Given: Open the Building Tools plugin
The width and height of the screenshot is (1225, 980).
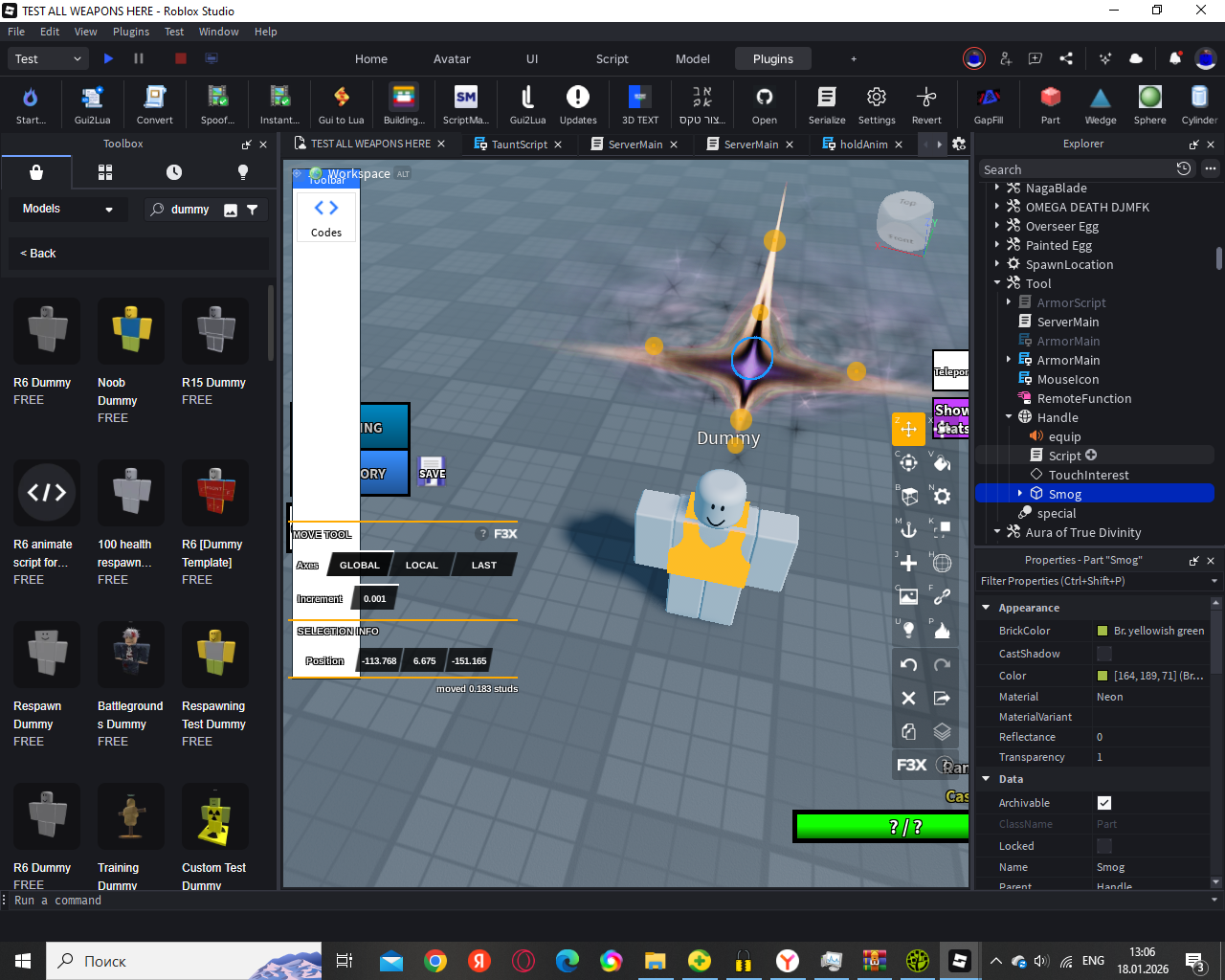Looking at the screenshot, I should [x=404, y=104].
